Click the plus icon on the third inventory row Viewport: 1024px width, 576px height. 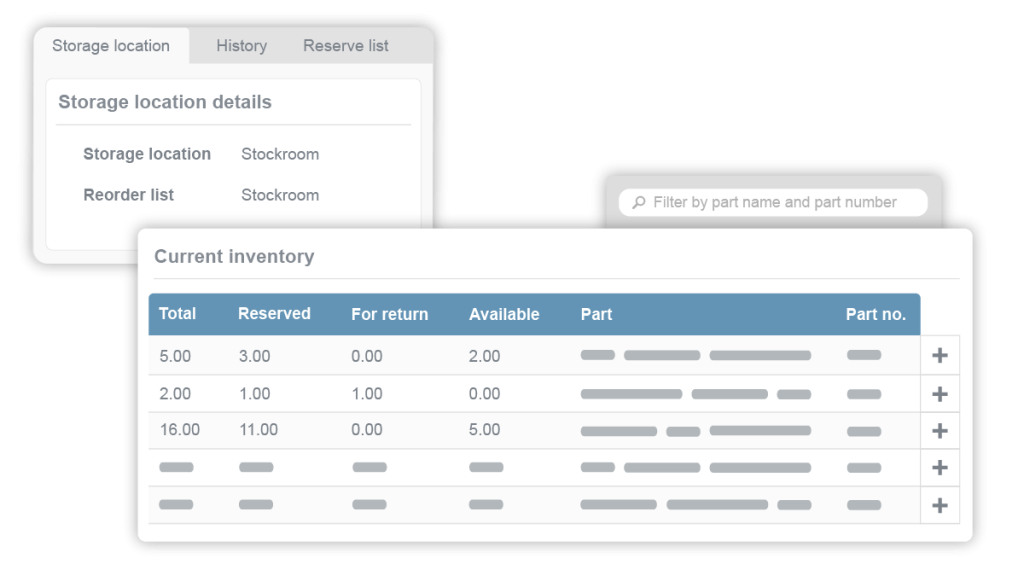pyautogui.click(x=939, y=430)
